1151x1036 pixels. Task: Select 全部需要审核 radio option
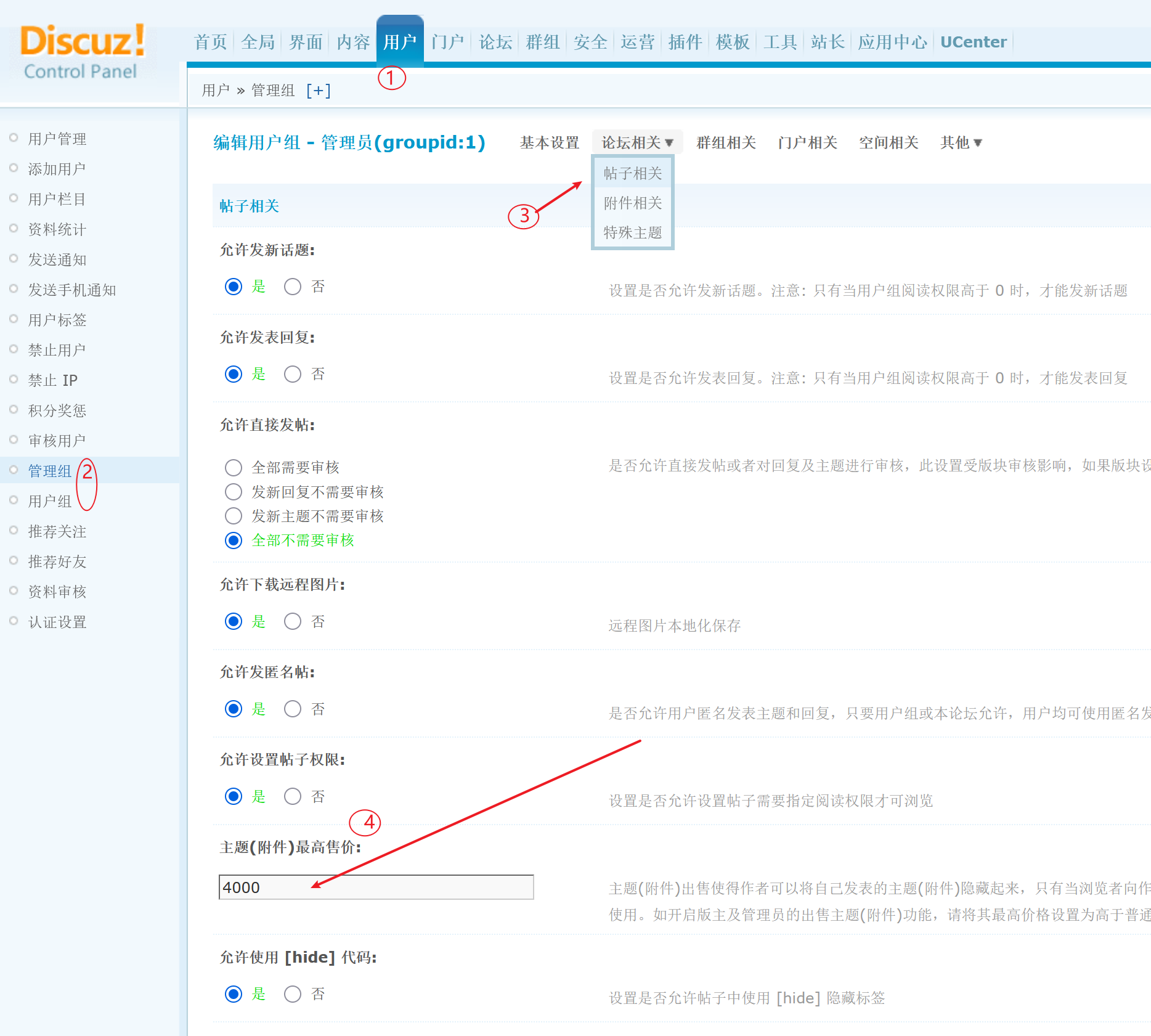(x=234, y=468)
